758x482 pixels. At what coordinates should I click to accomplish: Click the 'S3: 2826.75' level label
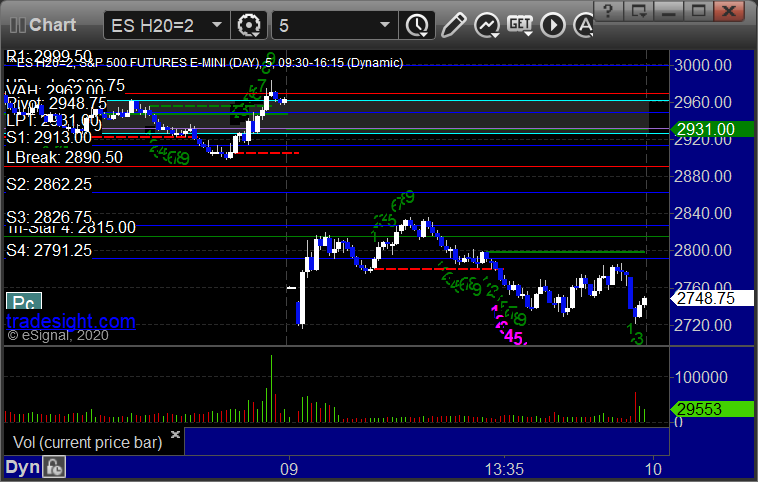[49, 216]
